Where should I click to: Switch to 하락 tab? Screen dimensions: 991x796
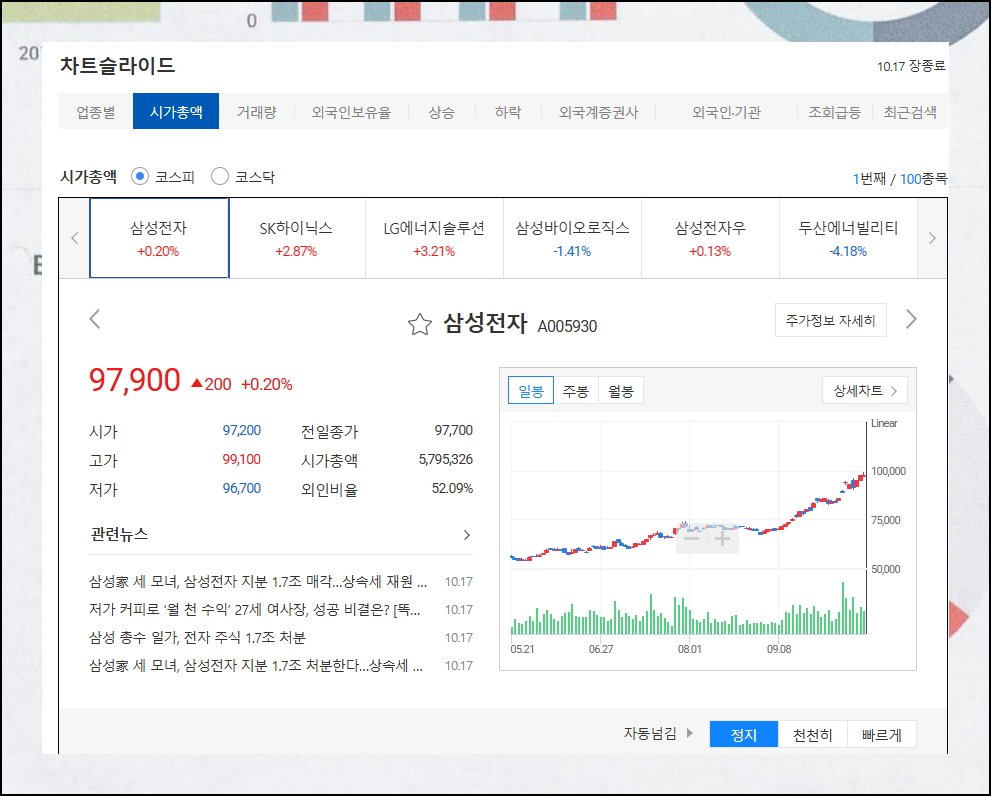pyautogui.click(x=508, y=112)
